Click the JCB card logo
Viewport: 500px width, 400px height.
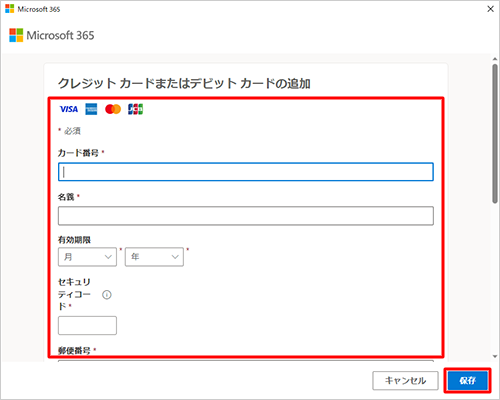point(135,109)
